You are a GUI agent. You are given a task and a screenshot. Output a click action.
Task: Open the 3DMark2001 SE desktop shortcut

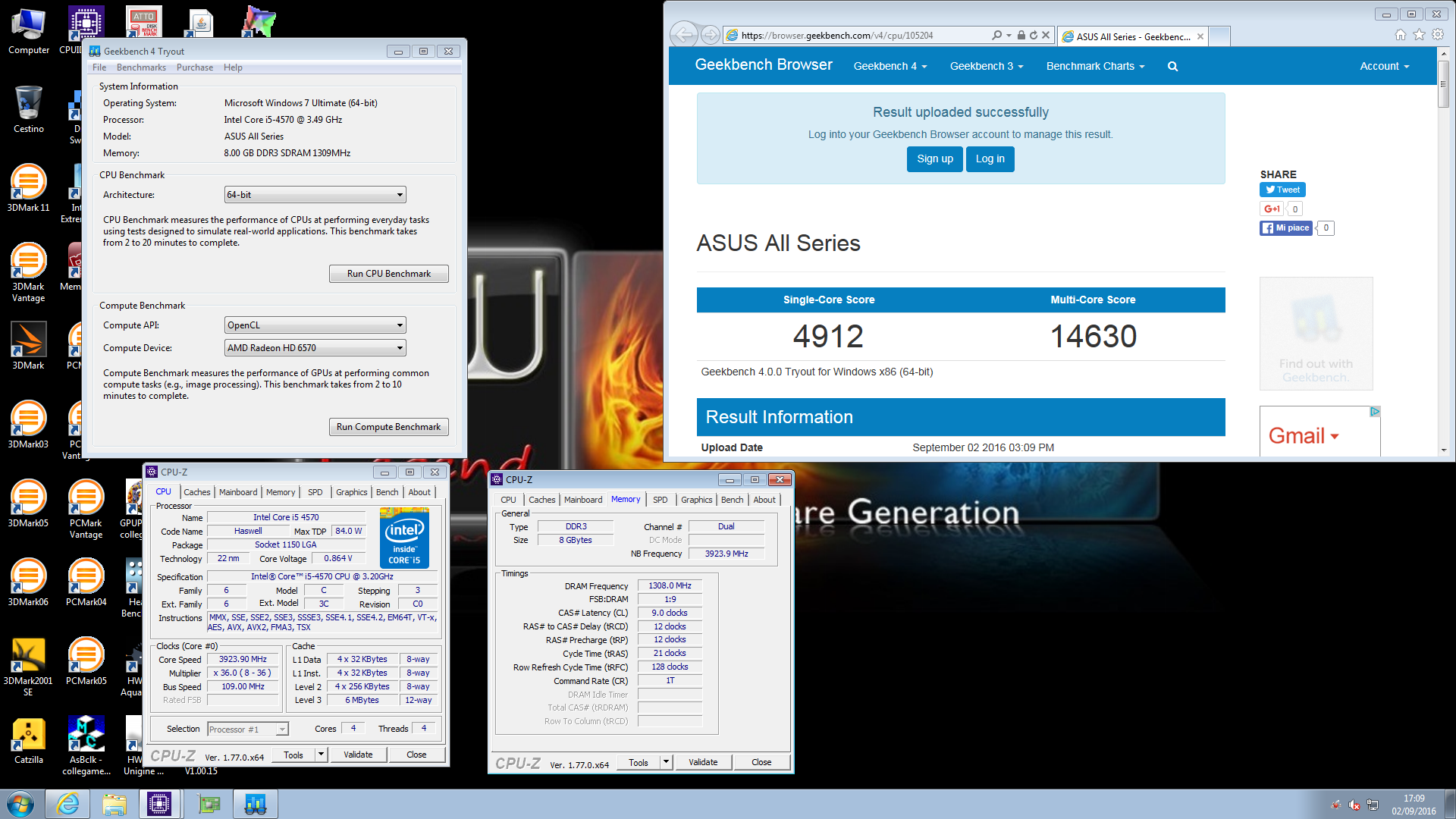29,666
